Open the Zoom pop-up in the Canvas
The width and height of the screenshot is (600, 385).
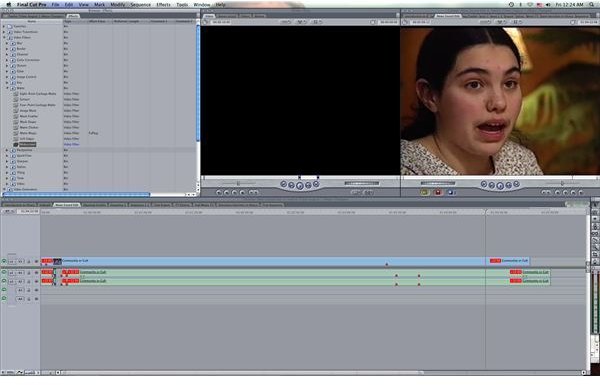click(x=485, y=22)
